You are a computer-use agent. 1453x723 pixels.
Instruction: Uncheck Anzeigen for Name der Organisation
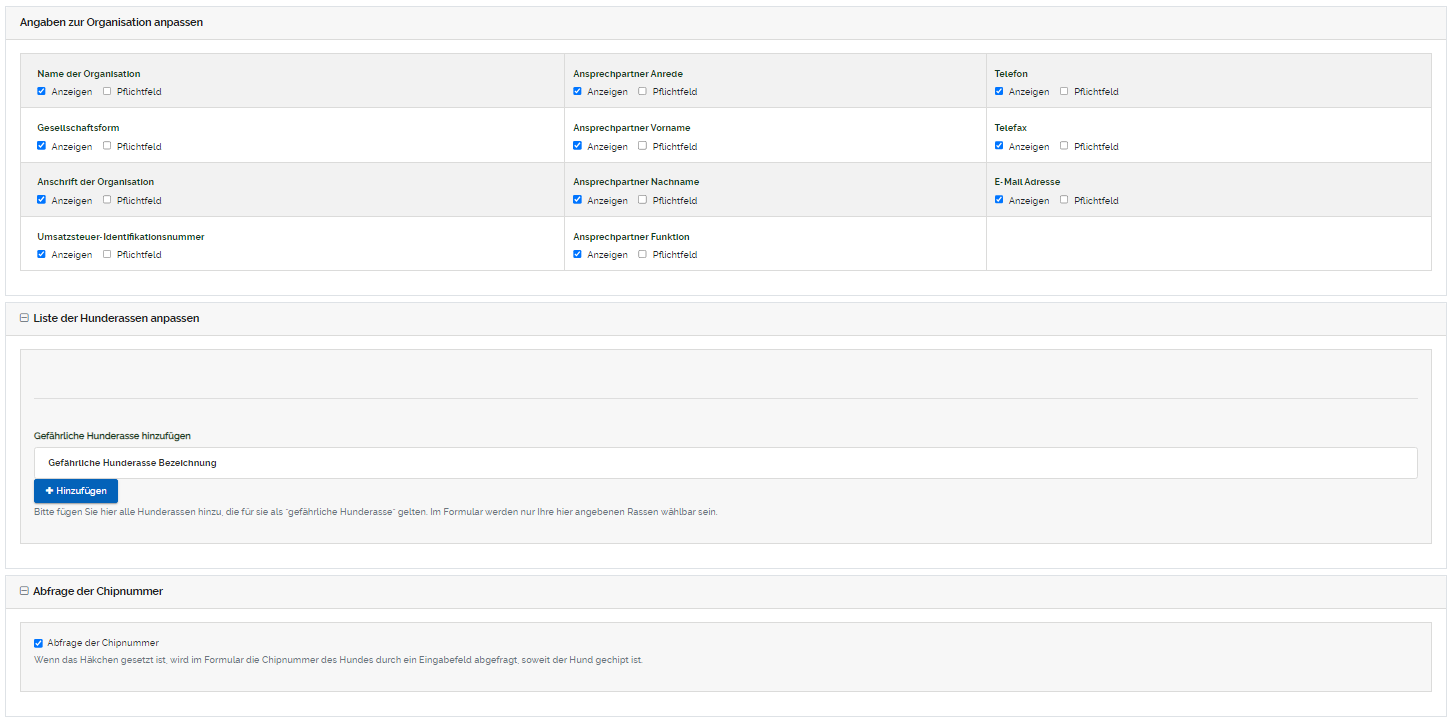click(x=42, y=91)
